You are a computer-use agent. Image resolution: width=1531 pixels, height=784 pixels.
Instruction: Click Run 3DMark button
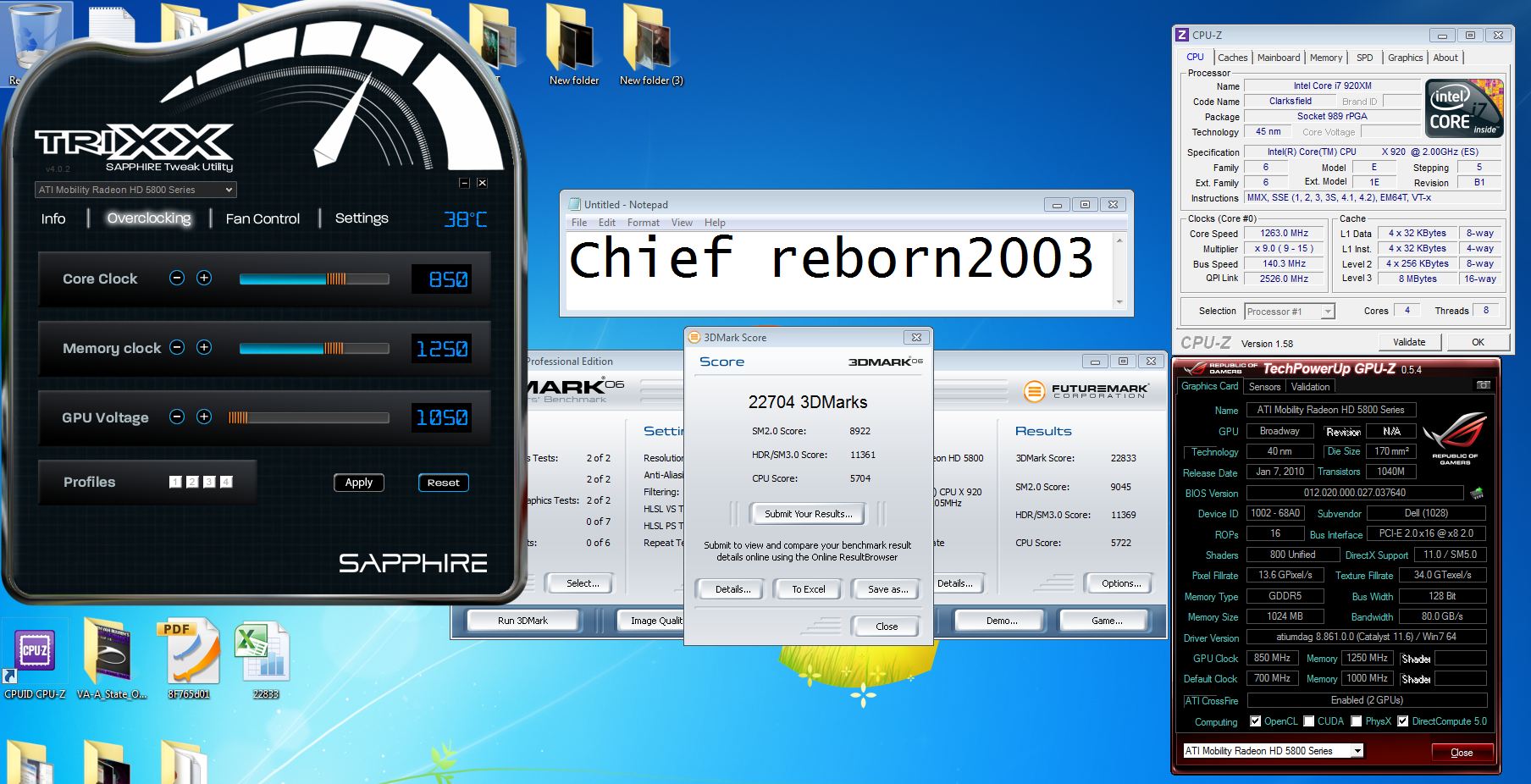[522, 621]
